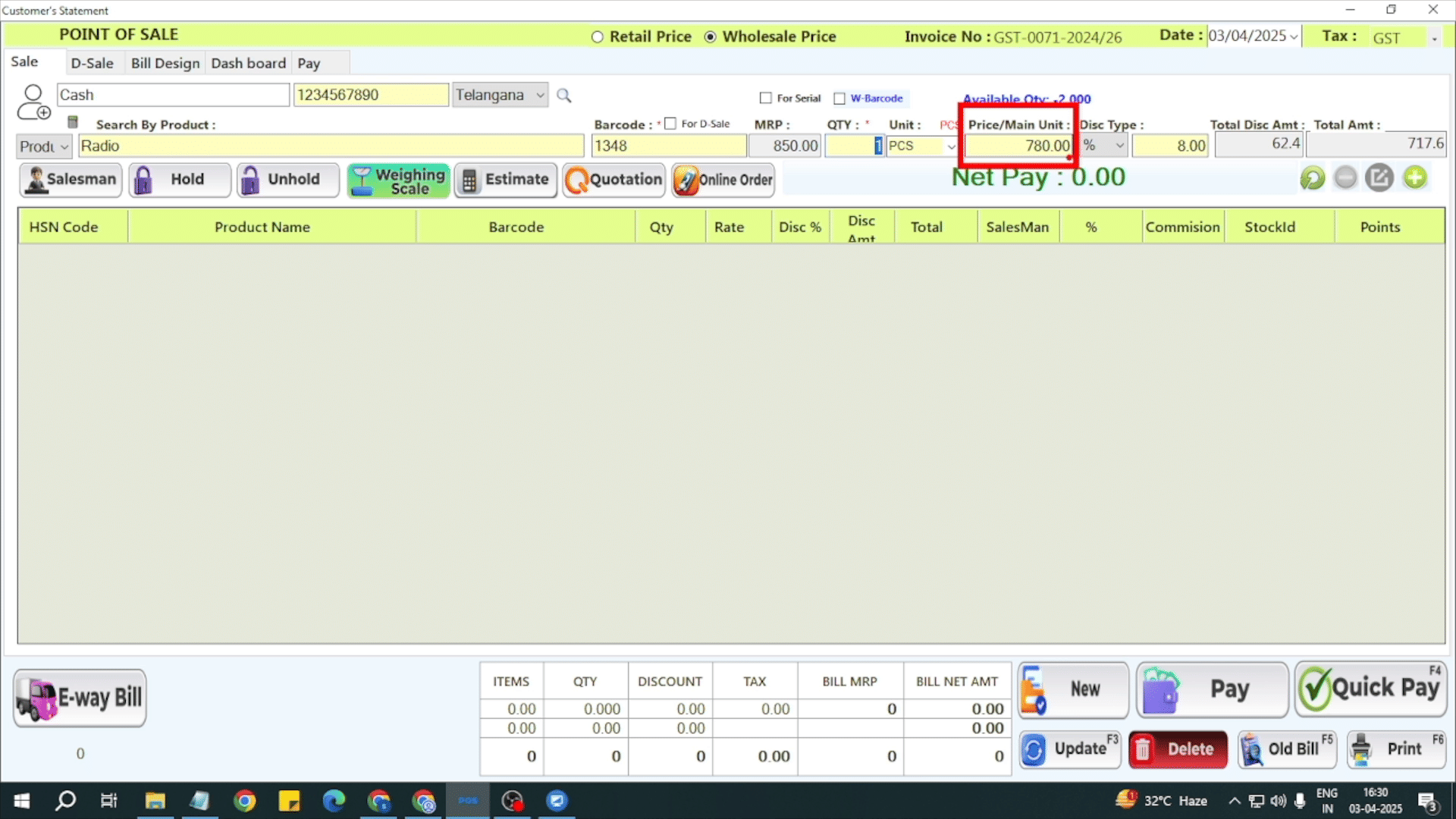
Task: Open Google Chrome from the taskbar
Action: (245, 801)
